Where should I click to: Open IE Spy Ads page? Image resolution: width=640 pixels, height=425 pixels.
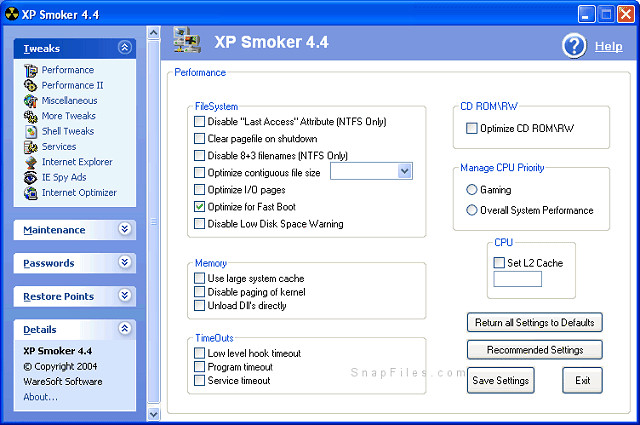coord(64,177)
